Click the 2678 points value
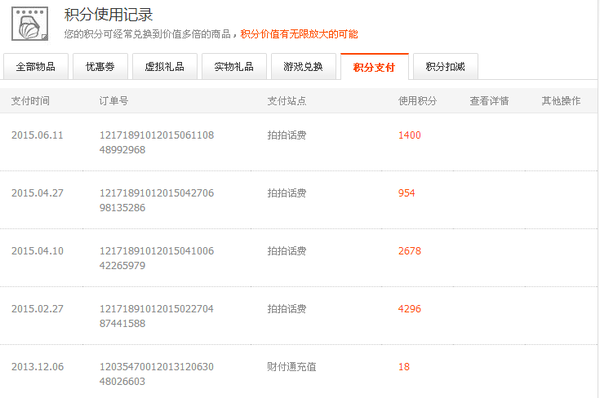Screen dimensions: 600x398 409,251
